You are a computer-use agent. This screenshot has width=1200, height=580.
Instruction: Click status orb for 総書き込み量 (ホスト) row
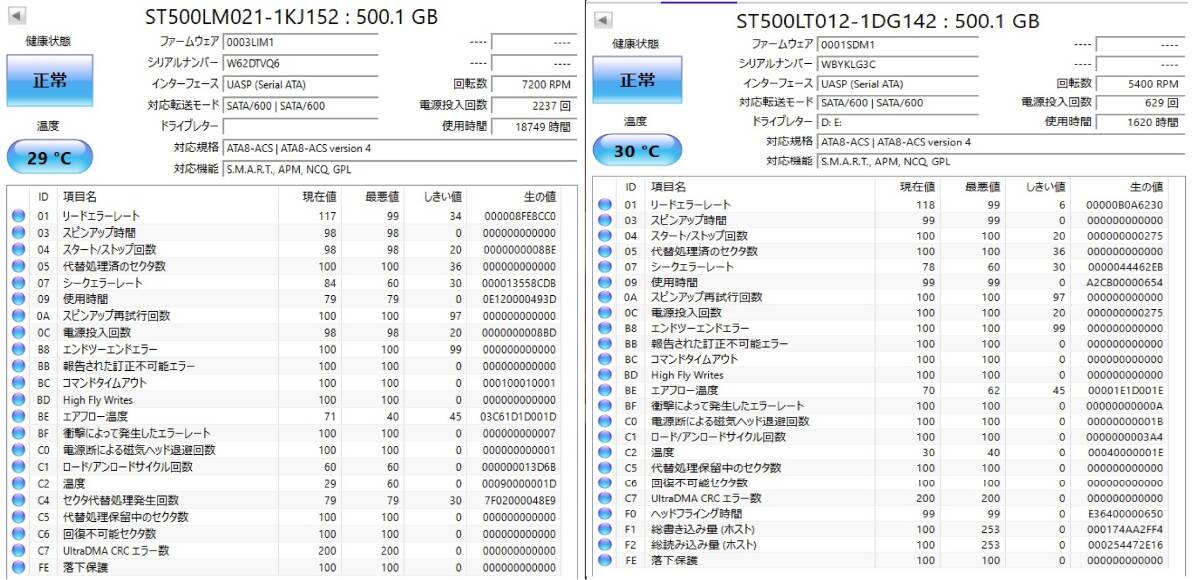pyautogui.click(x=604, y=530)
